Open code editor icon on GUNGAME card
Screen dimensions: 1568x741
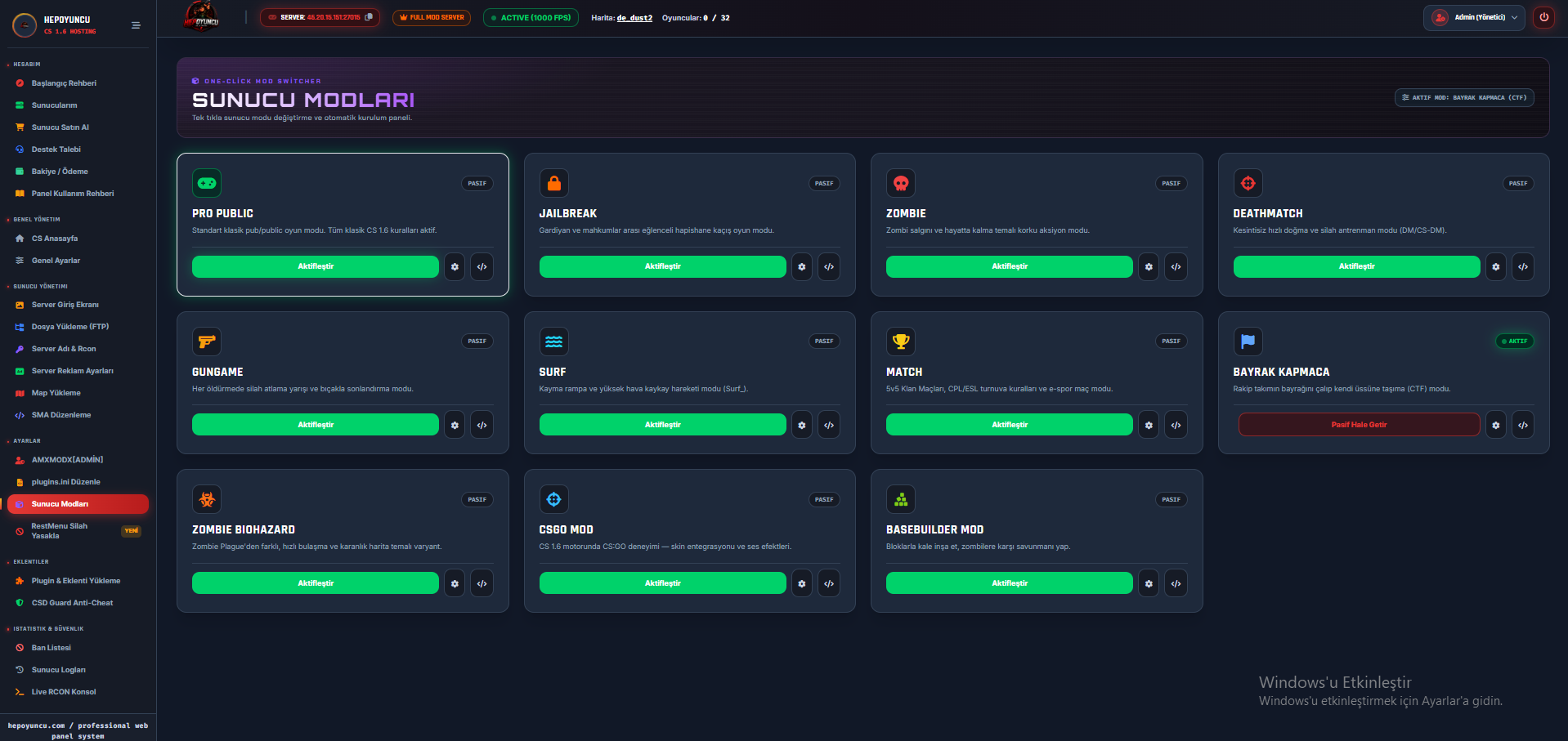point(482,425)
